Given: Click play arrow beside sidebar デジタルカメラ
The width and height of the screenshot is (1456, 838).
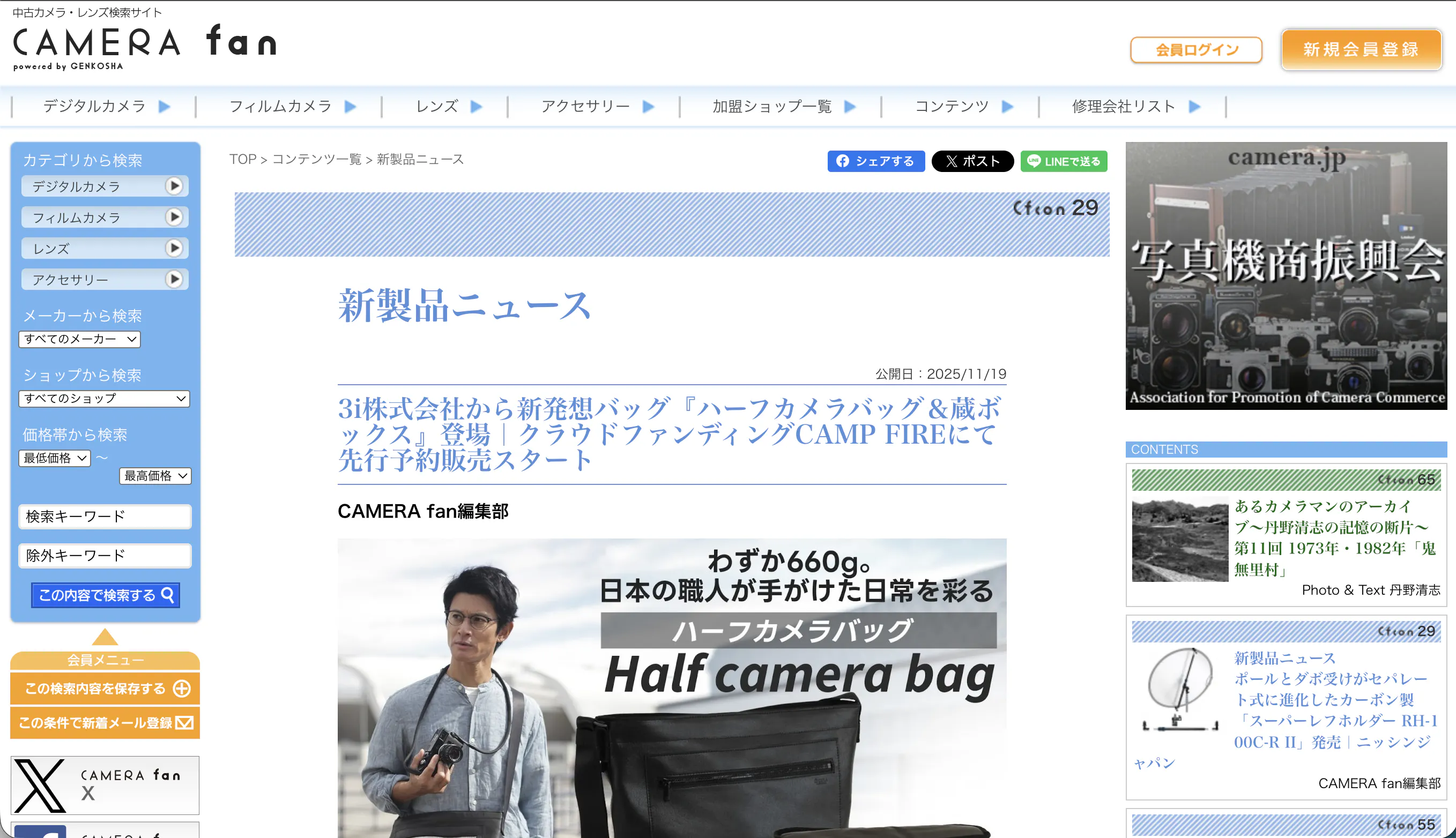Looking at the screenshot, I should [174, 186].
